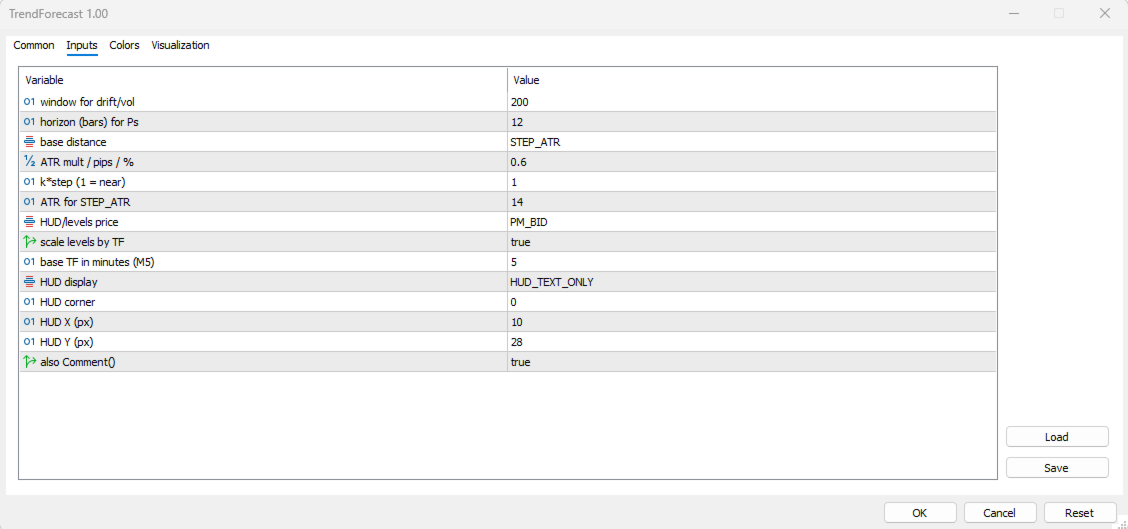This screenshot has width=1128, height=529.
Task: Switch to the Visualization tab
Action: point(181,45)
